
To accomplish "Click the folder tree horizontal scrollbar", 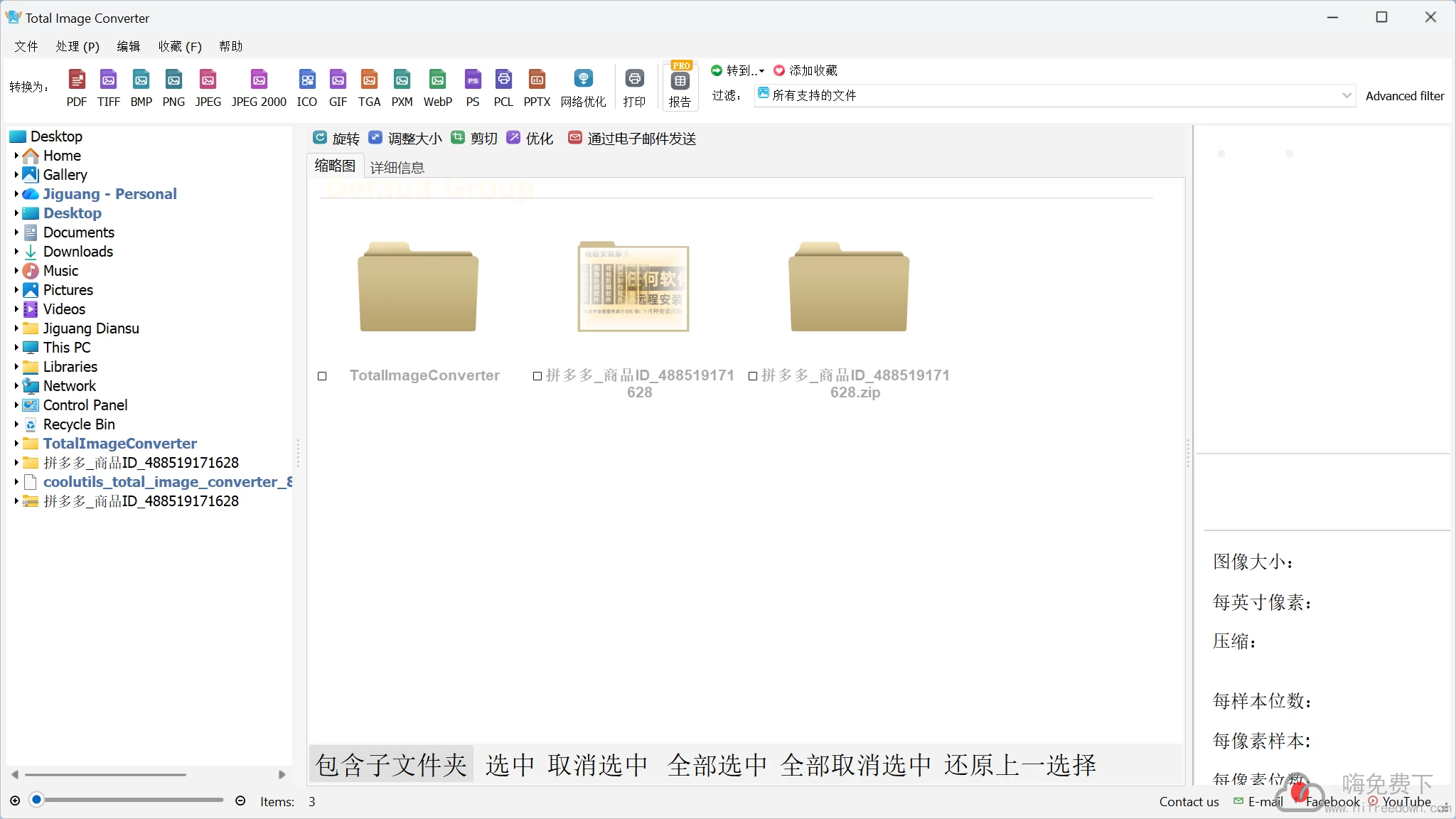I will pos(106,774).
